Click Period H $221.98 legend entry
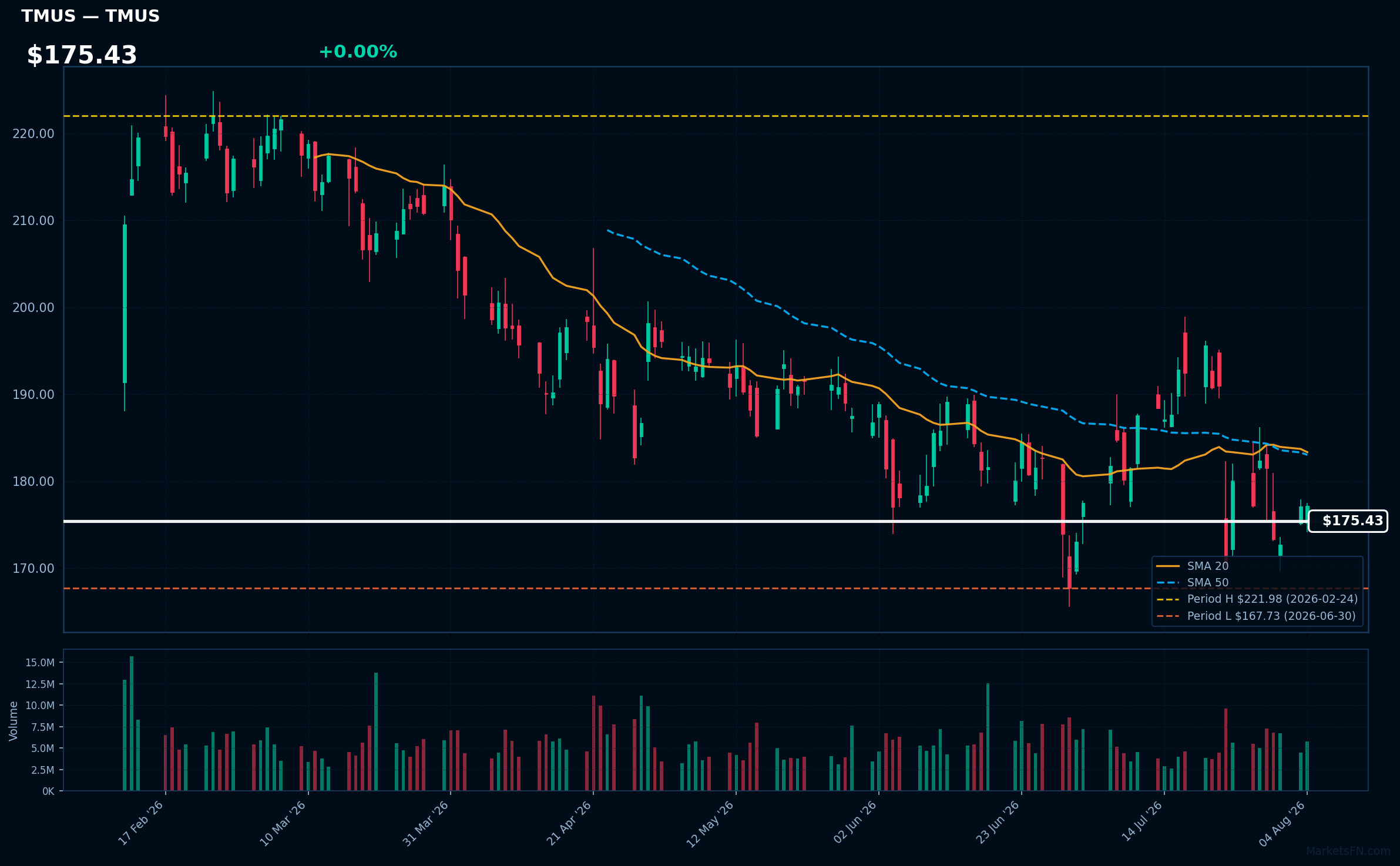Screen dimensions: 1400x866 1257,599
